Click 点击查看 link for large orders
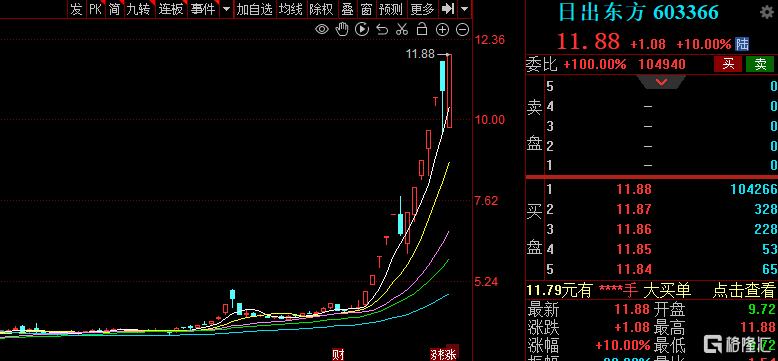This screenshot has height=361, width=778. tap(743, 290)
